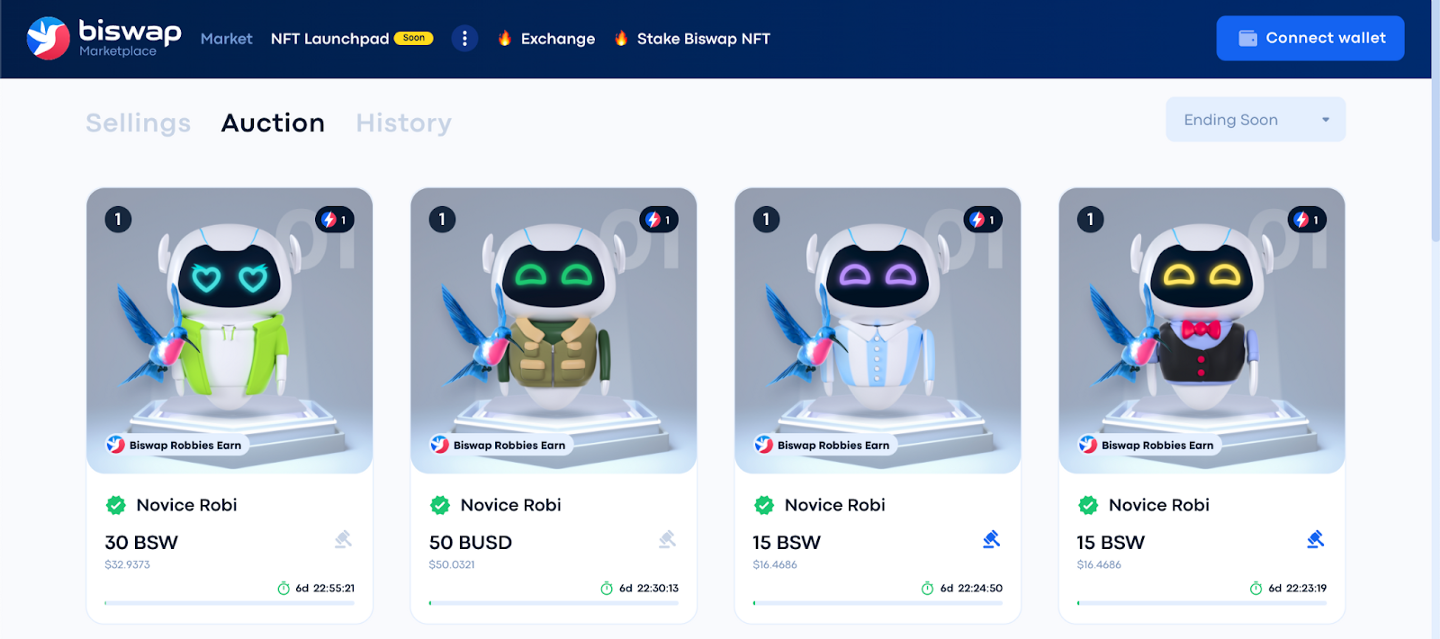
Task: Click the timer icon on the 15 BSW bow-tie card
Action: click(1256, 588)
